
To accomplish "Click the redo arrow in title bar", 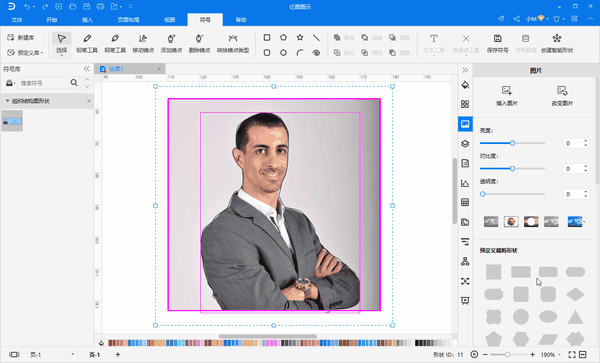I will coord(45,7).
